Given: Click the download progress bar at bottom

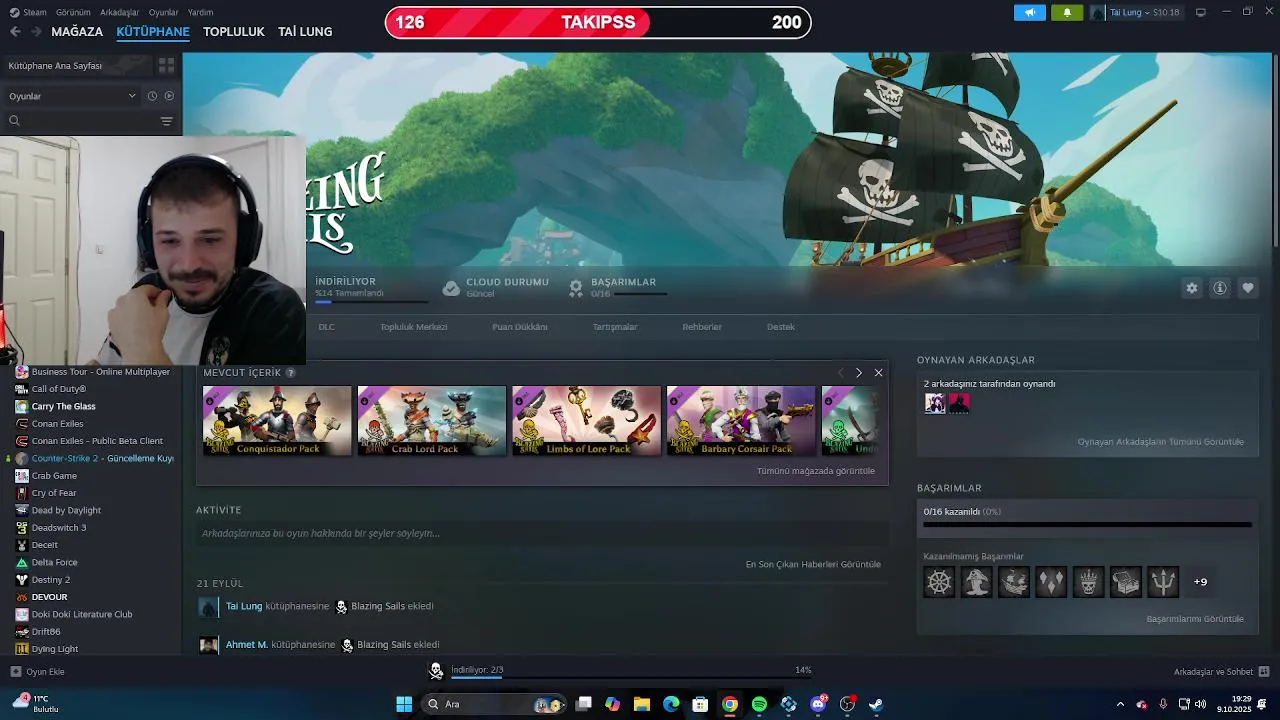Looking at the screenshot, I should click(631, 677).
